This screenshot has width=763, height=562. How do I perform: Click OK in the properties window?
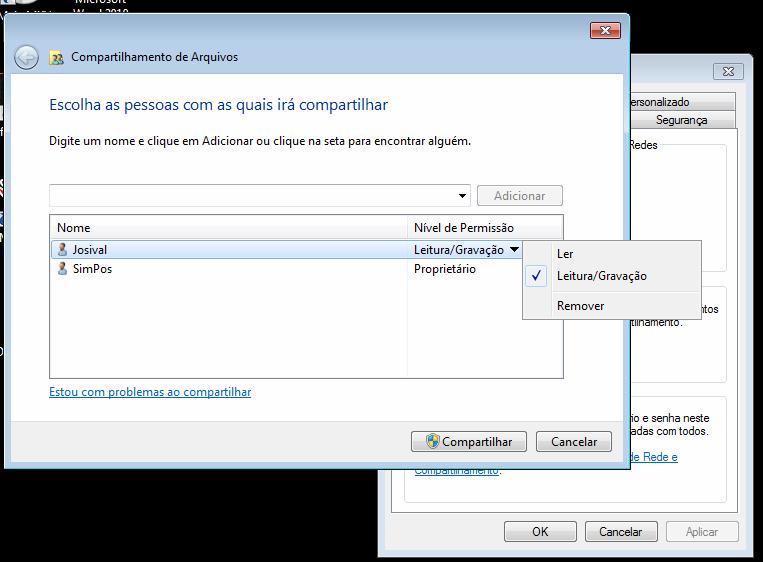[540, 531]
